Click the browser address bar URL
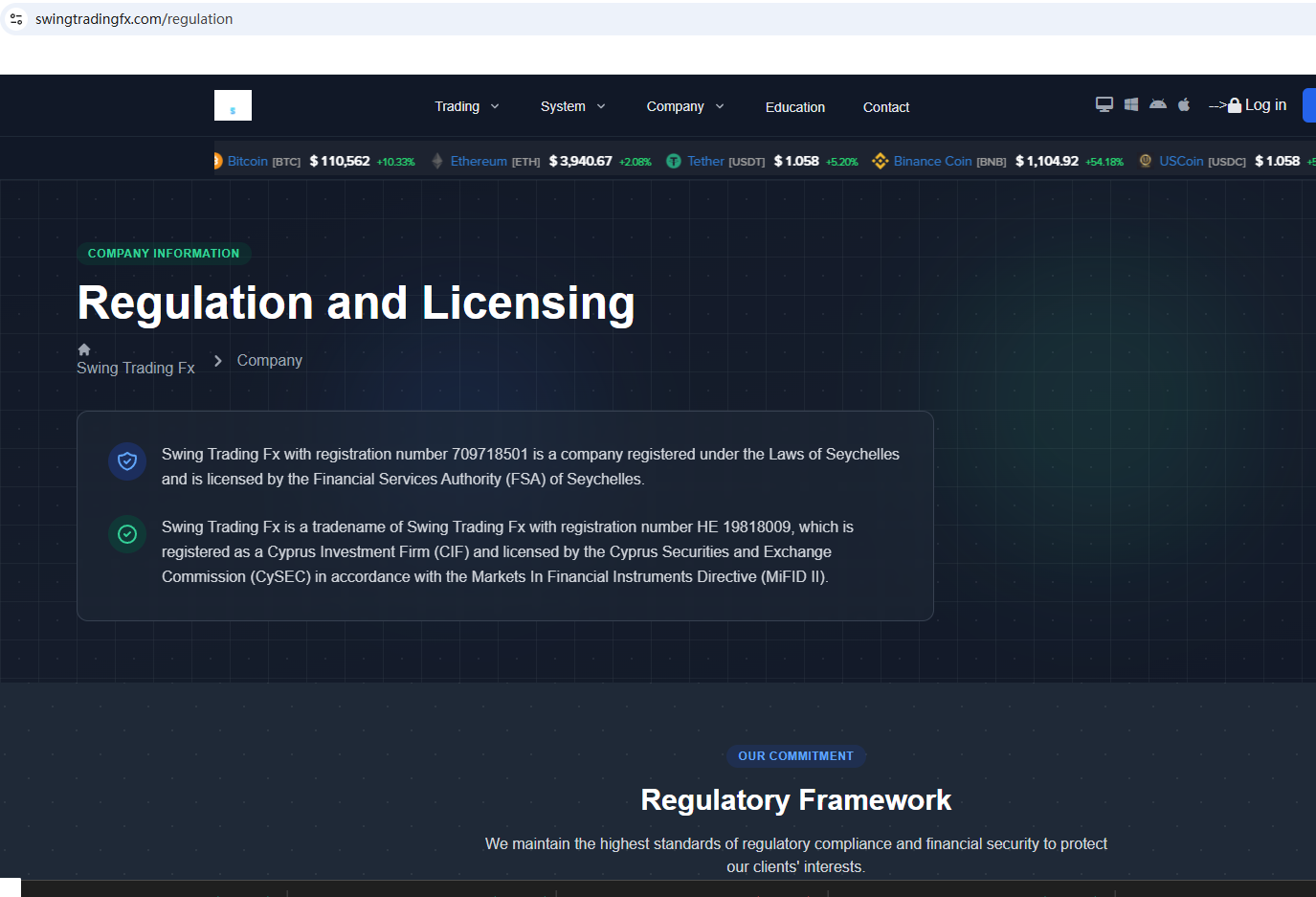The image size is (1316, 897). click(134, 19)
